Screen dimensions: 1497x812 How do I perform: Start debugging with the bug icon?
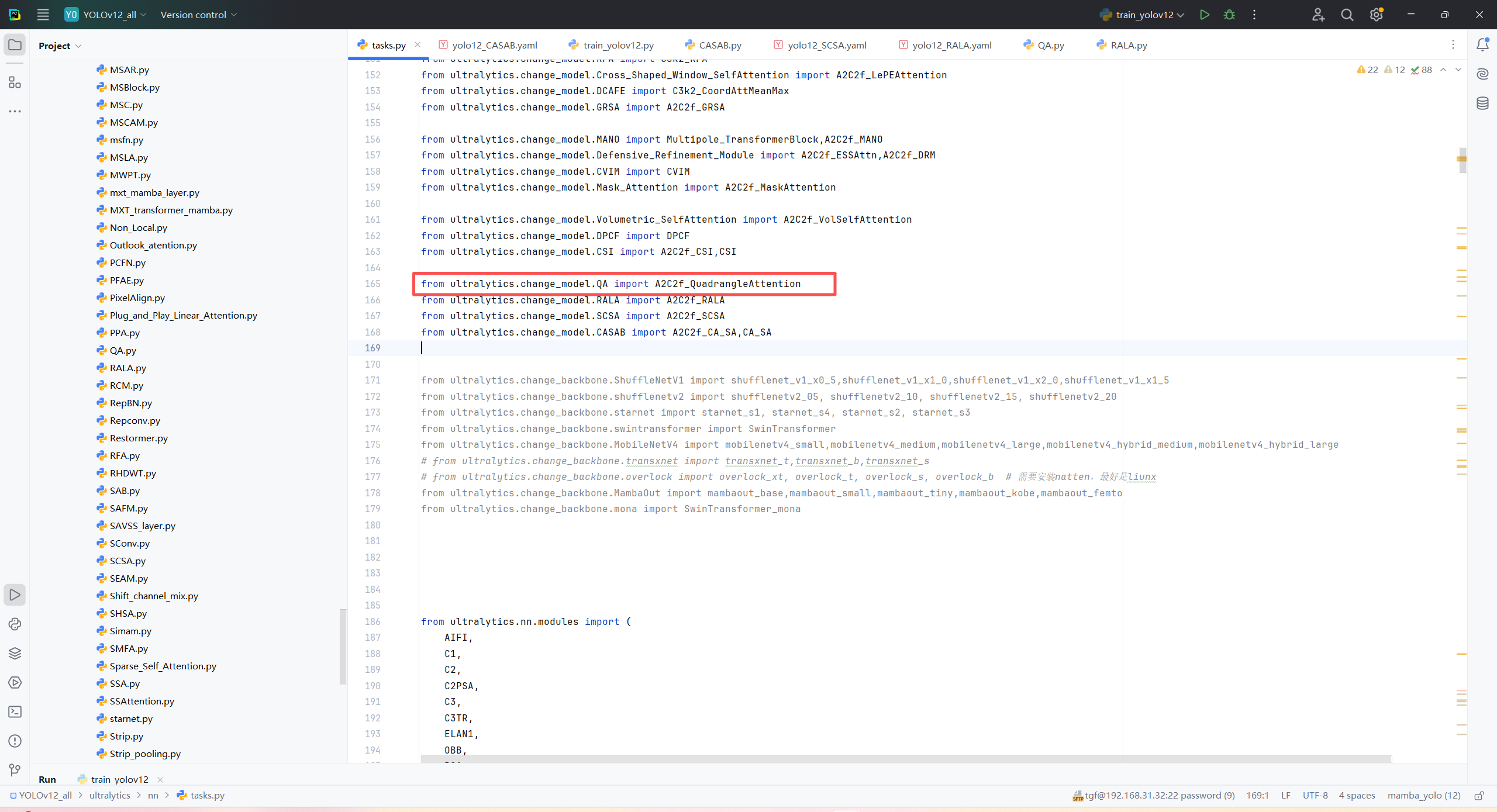pyautogui.click(x=1229, y=15)
